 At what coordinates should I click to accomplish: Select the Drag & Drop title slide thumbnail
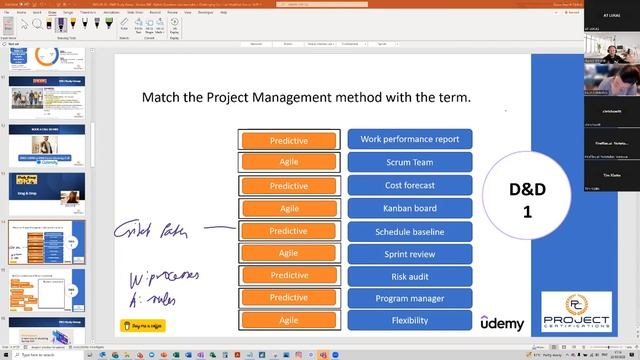pyautogui.click(x=47, y=194)
